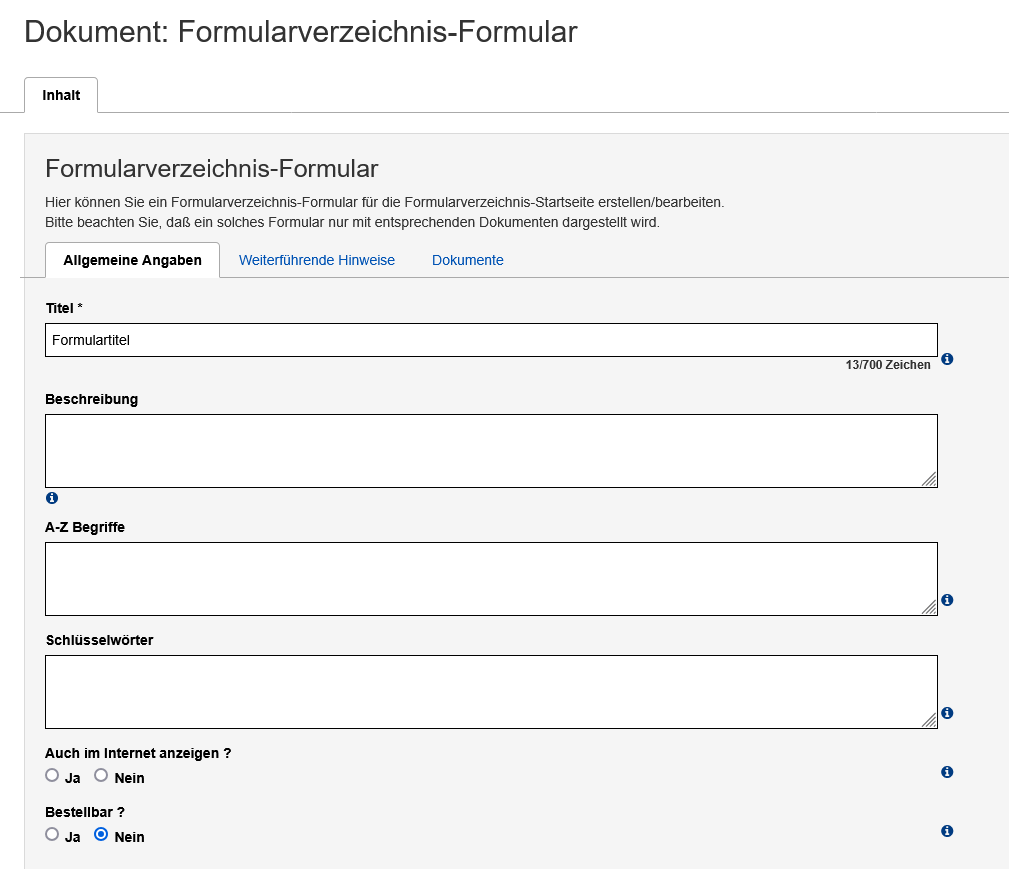View help info for the 'Bestellbar?' option
Image resolution: width=1009 pixels, height=869 pixels.
[x=946, y=830]
